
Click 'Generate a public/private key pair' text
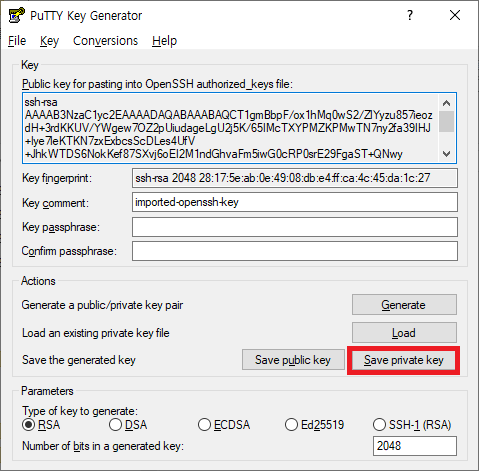(x=102, y=305)
